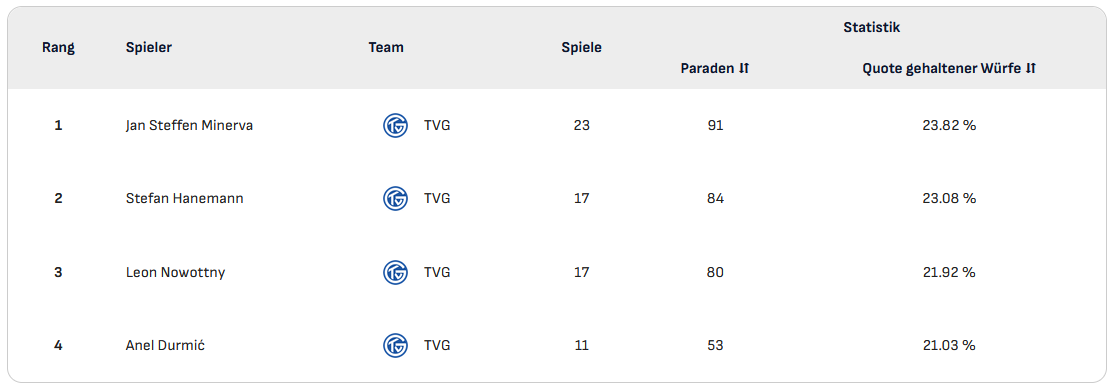The height and width of the screenshot is (386, 1115).
Task: Click 23.82 % save rate value
Action: tap(949, 126)
